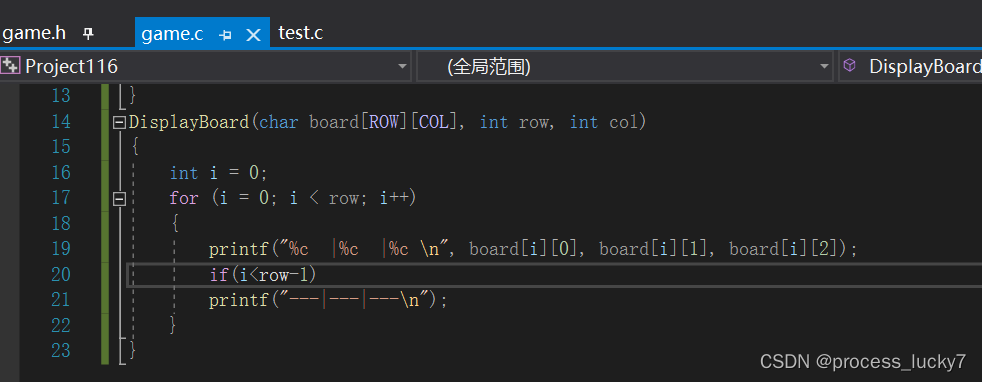Click line number 20 in gutter
The width and height of the screenshot is (982, 382).
coord(61,275)
